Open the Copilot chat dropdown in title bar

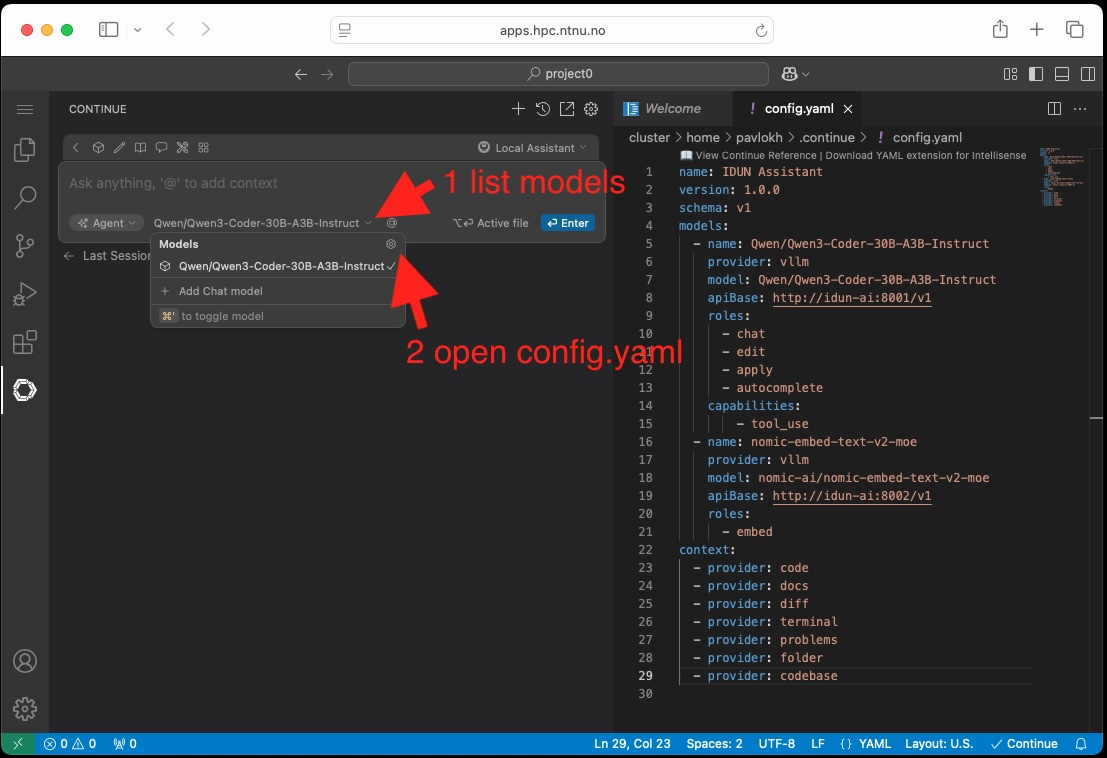click(795, 74)
